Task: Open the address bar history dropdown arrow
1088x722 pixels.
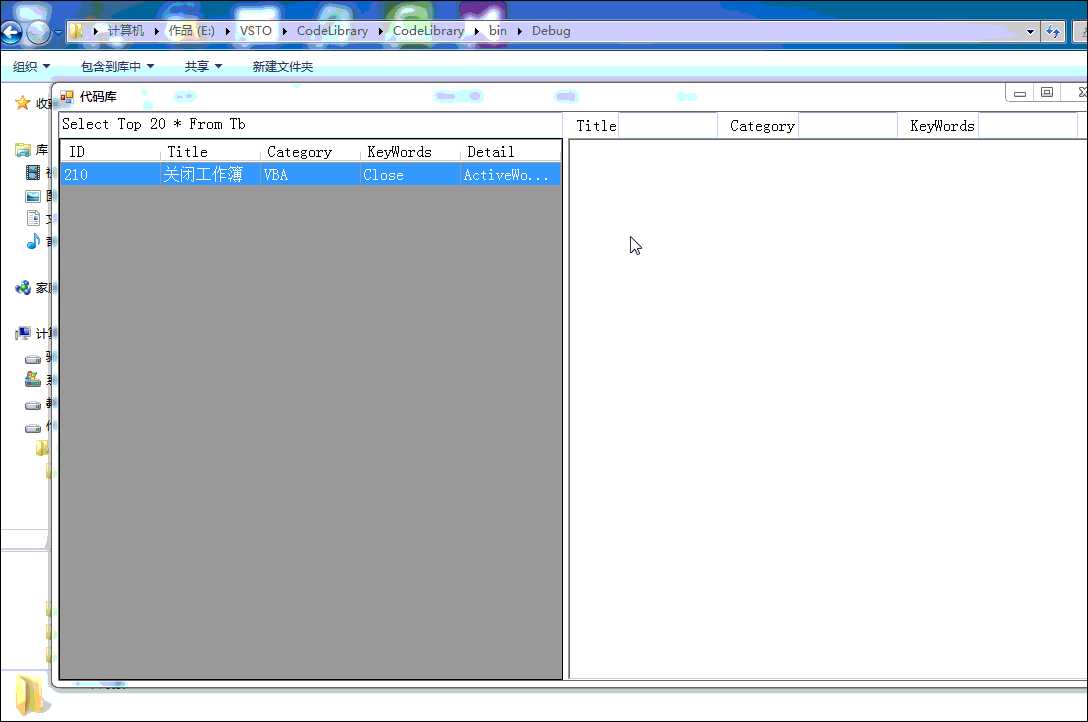Action: 1030,31
